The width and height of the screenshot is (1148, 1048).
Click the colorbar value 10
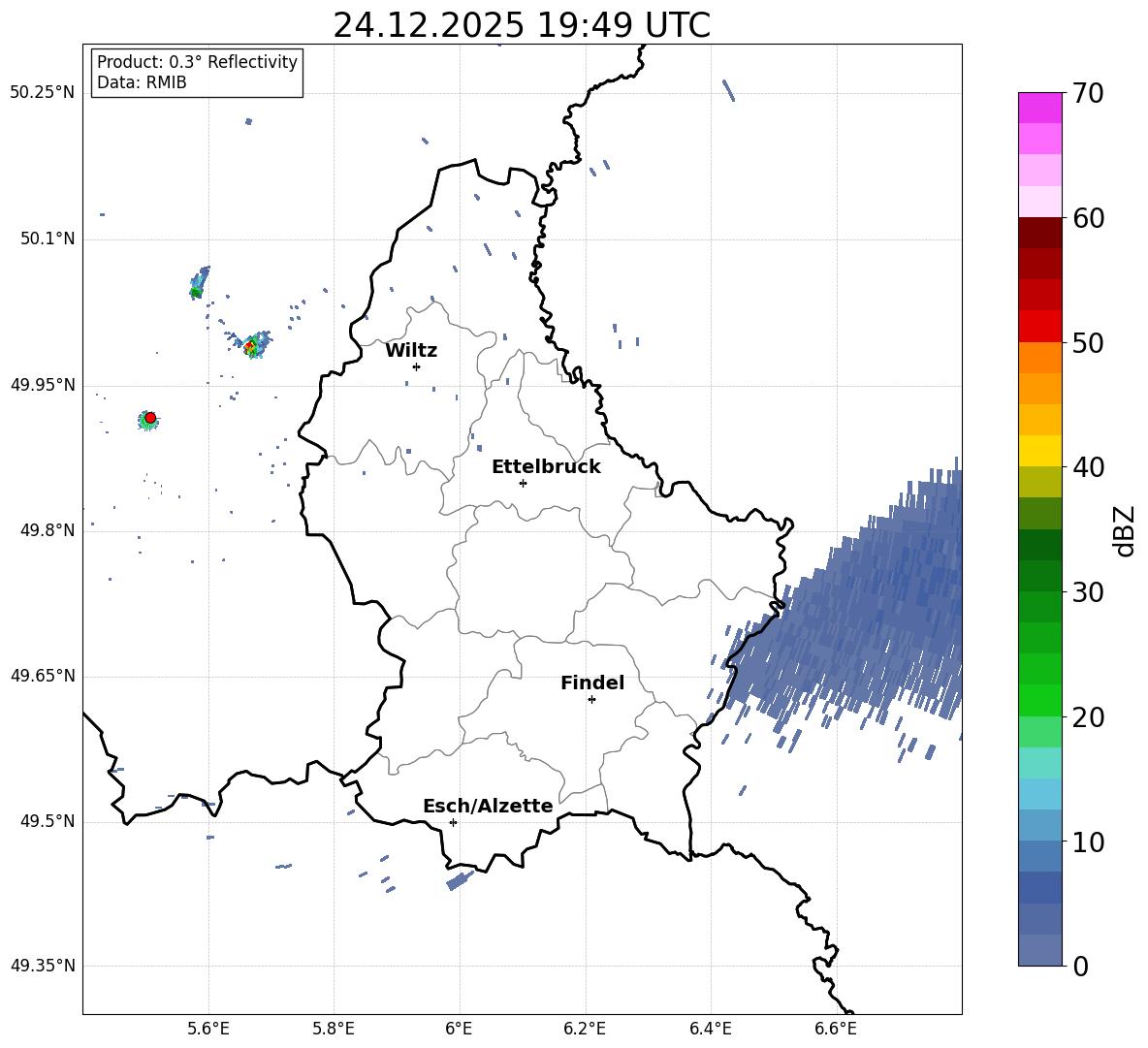tap(1088, 842)
